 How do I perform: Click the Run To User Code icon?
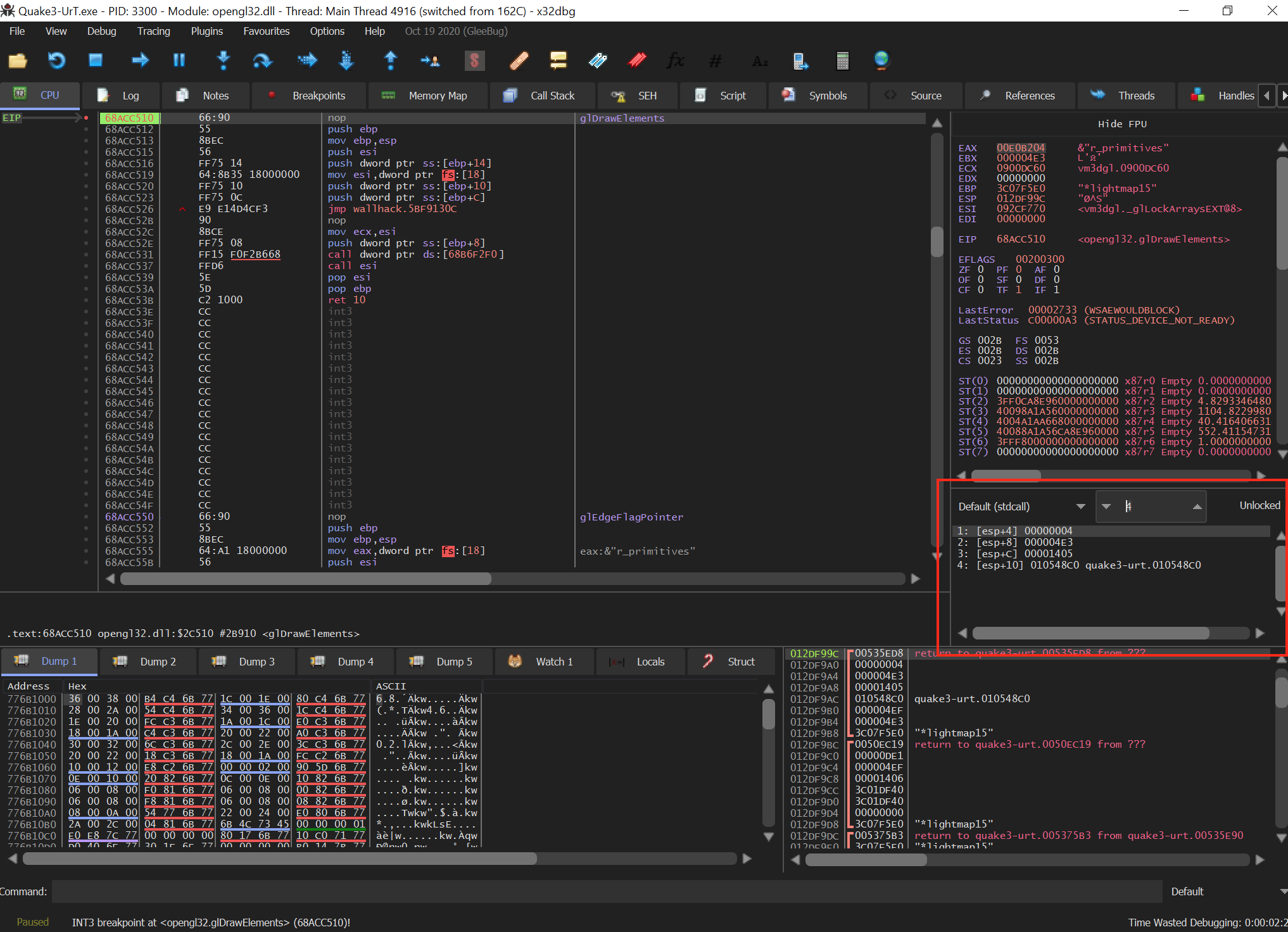(430, 61)
